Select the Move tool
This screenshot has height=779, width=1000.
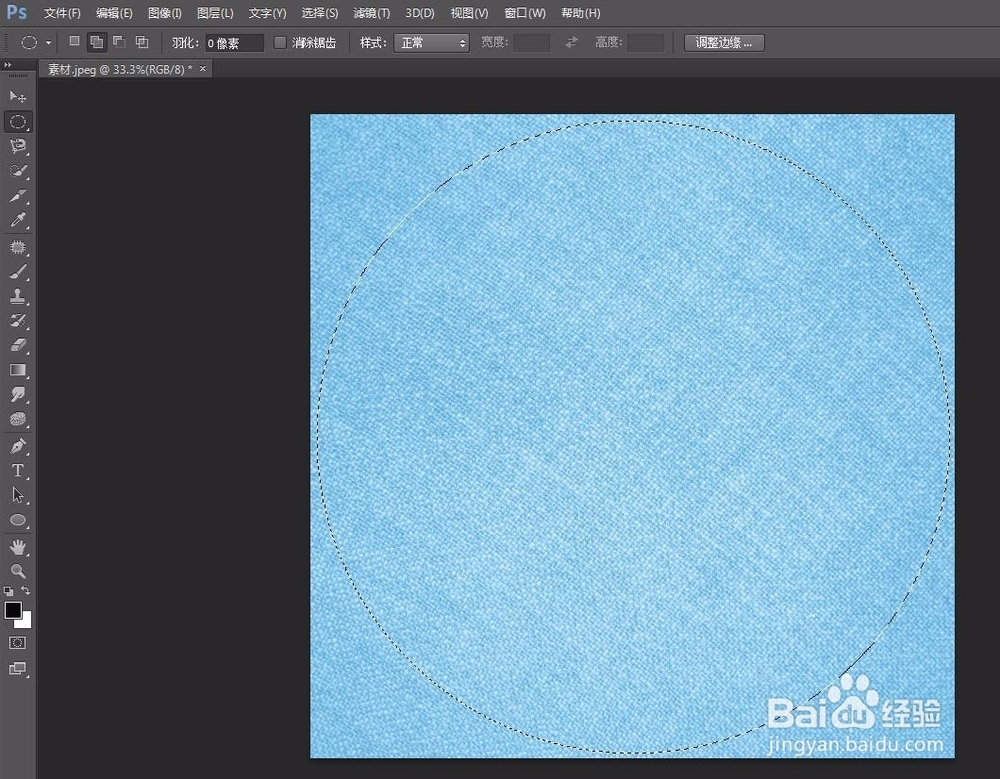coord(18,96)
